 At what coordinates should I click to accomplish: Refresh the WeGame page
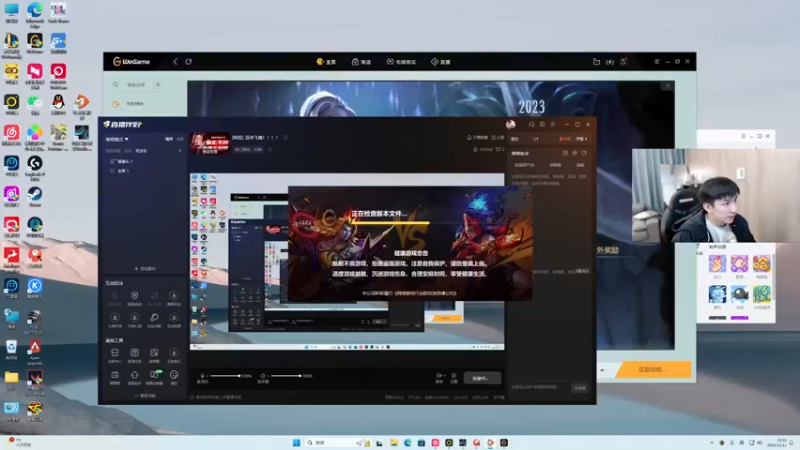pyautogui.click(x=188, y=62)
